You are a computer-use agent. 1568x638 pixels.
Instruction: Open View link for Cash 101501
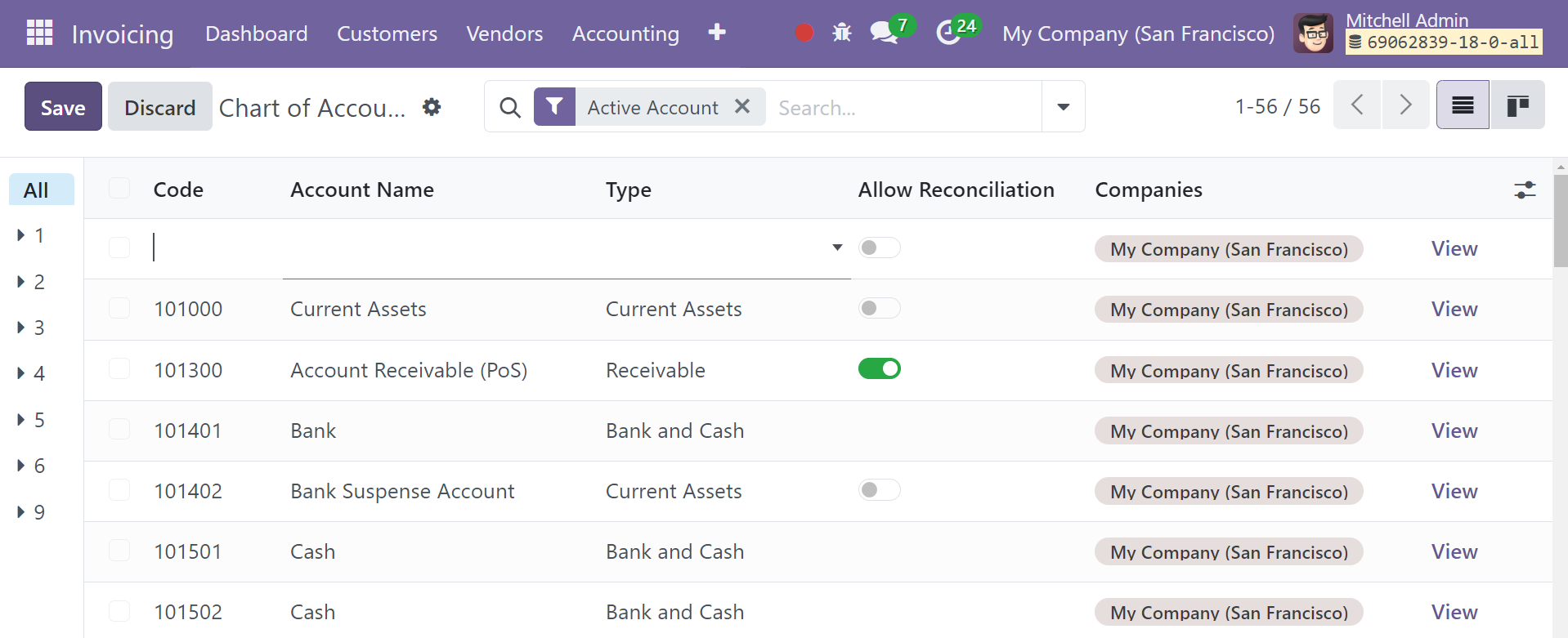pyautogui.click(x=1454, y=551)
